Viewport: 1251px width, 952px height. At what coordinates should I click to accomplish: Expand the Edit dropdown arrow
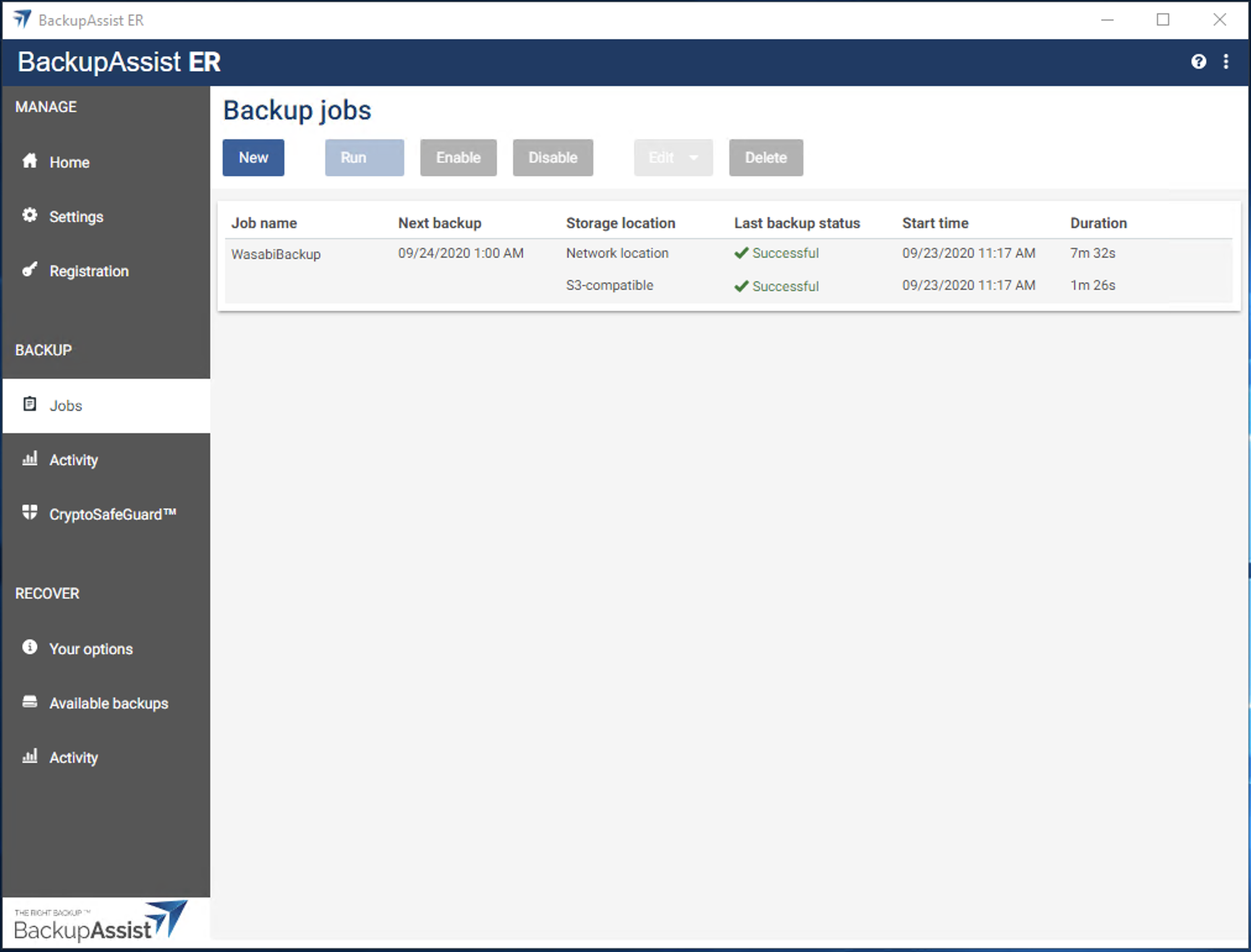point(694,158)
